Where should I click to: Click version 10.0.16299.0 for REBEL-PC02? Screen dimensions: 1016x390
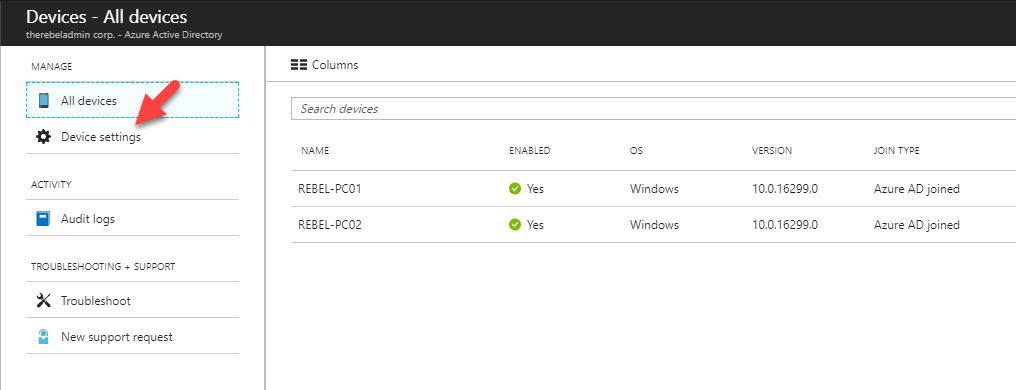[785, 225]
